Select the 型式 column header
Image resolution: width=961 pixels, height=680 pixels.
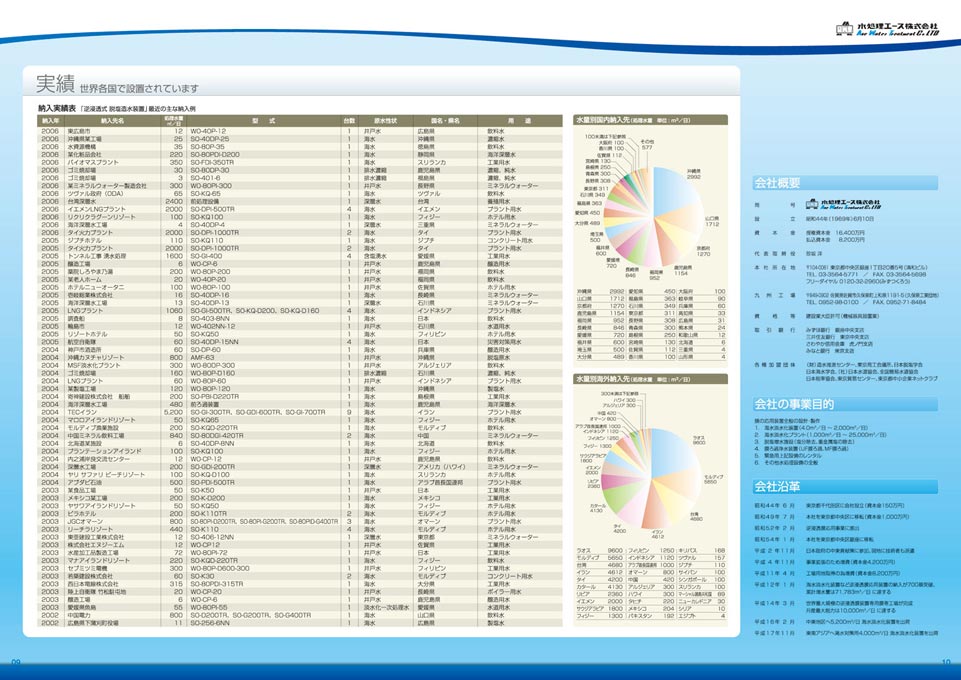coord(264,121)
